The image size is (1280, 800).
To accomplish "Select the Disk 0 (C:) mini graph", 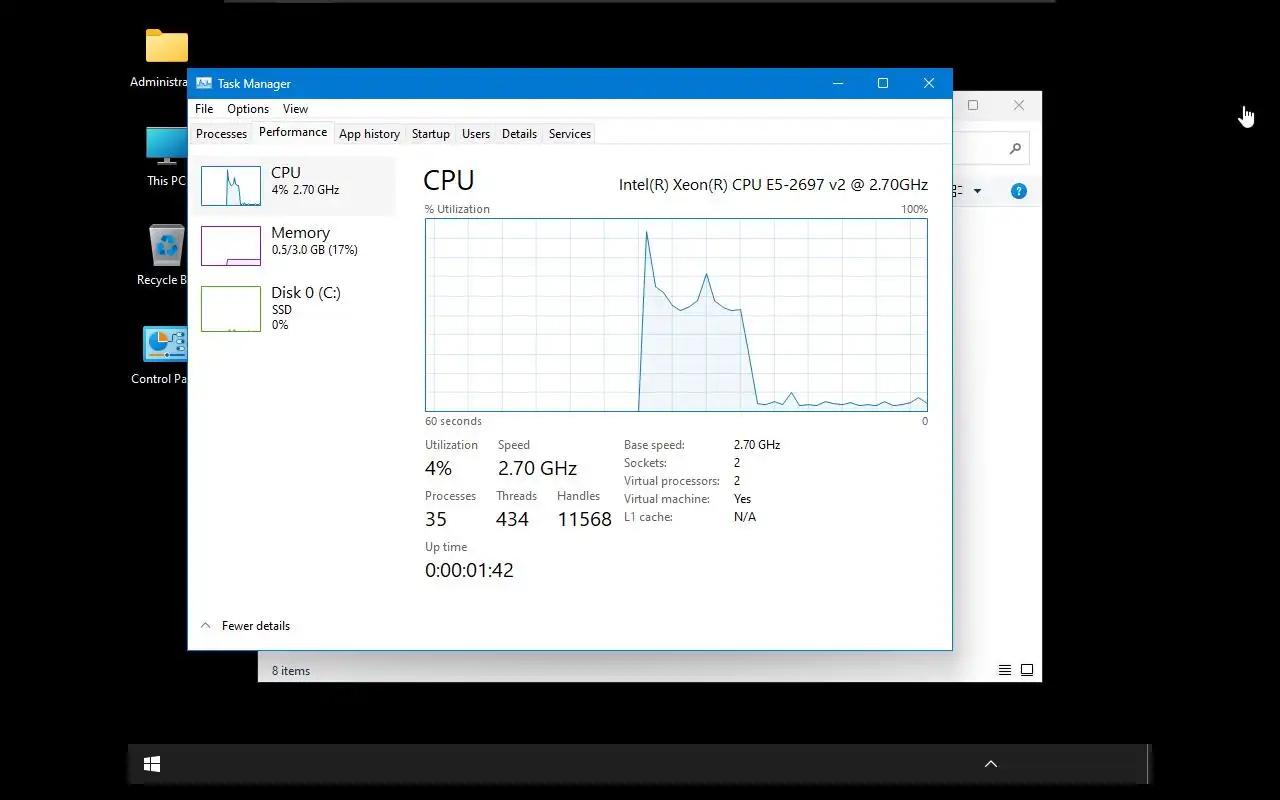I will pos(231,309).
